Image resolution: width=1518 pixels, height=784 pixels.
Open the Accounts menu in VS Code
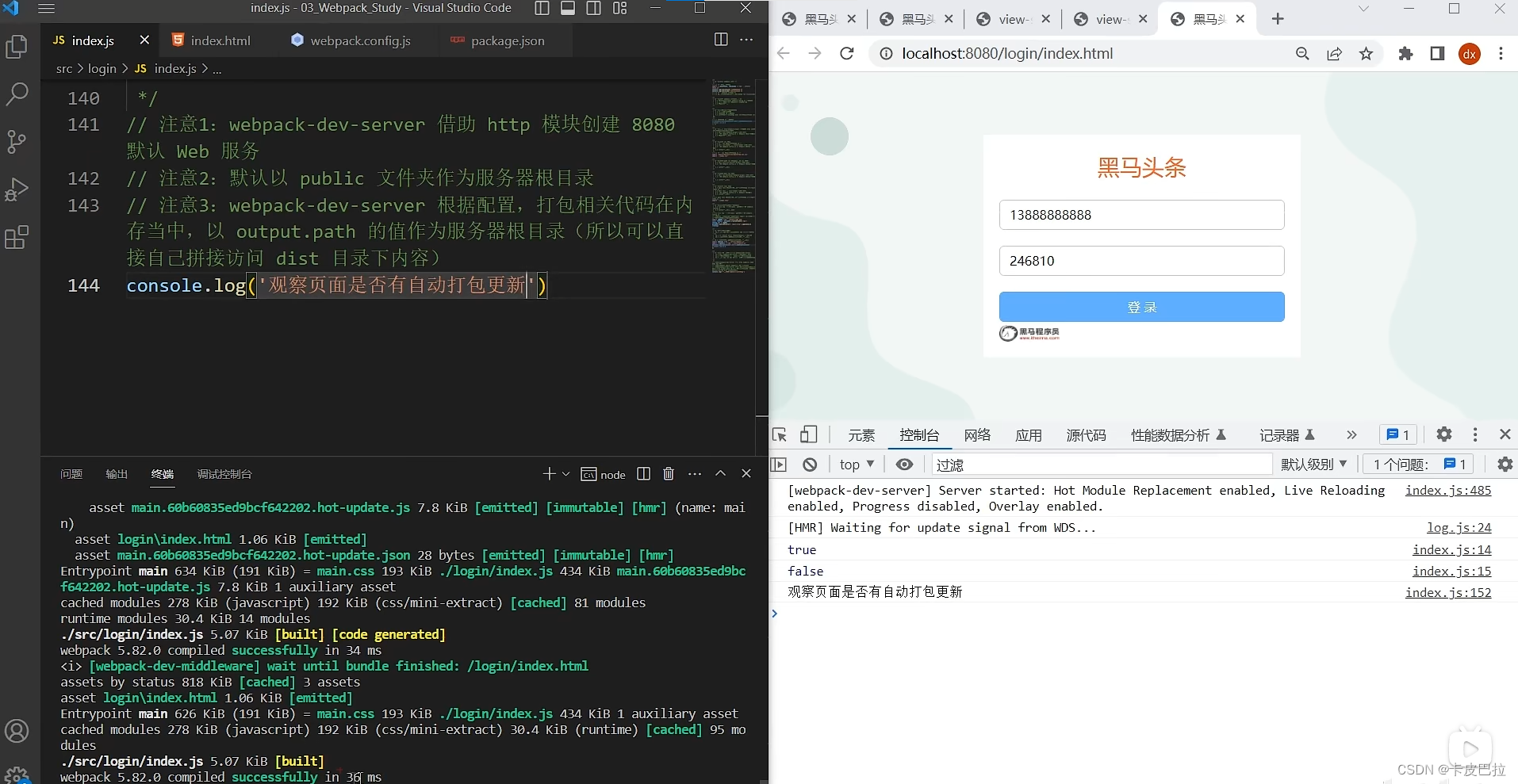click(x=17, y=731)
